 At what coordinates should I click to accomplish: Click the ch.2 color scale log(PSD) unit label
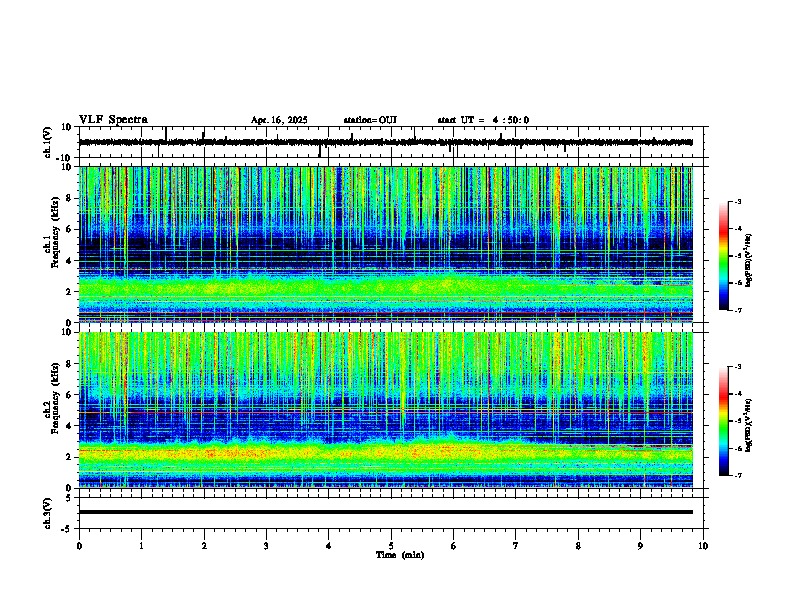(749, 426)
